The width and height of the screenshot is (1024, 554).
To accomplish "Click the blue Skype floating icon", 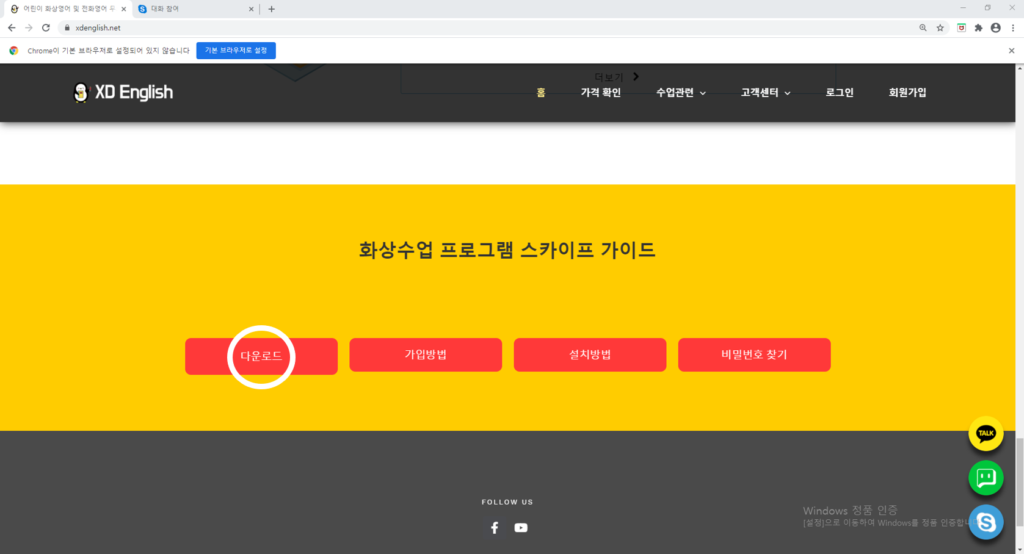I will 985,522.
